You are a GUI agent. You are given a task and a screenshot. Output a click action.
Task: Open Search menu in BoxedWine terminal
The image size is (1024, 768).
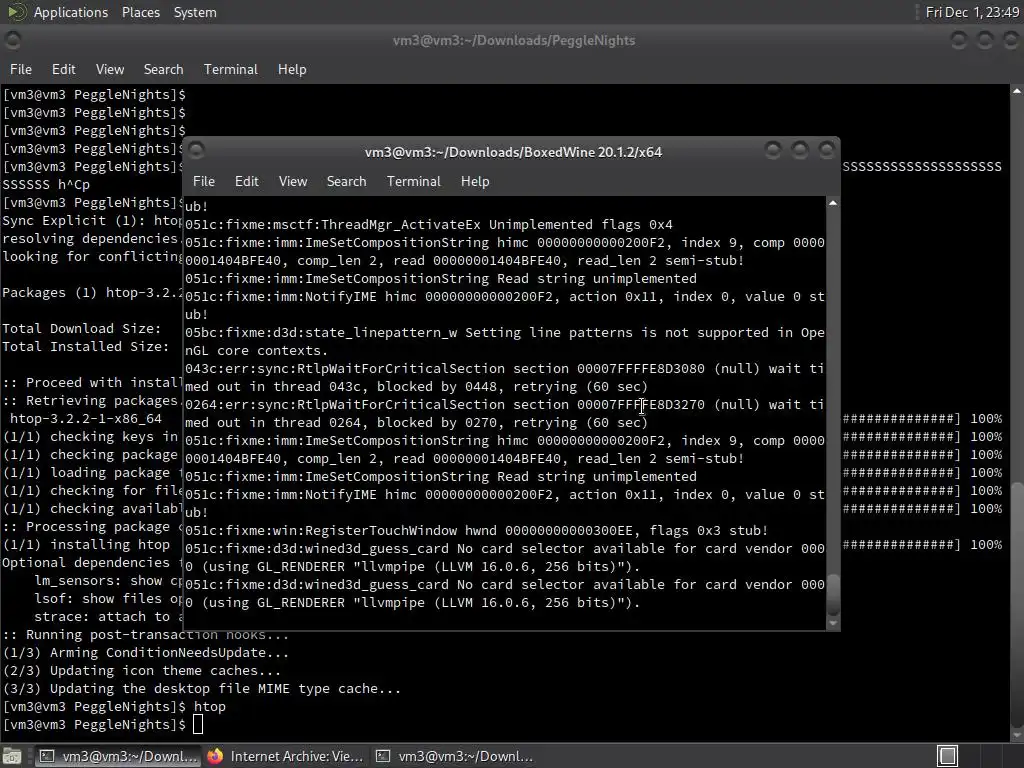[346, 182]
